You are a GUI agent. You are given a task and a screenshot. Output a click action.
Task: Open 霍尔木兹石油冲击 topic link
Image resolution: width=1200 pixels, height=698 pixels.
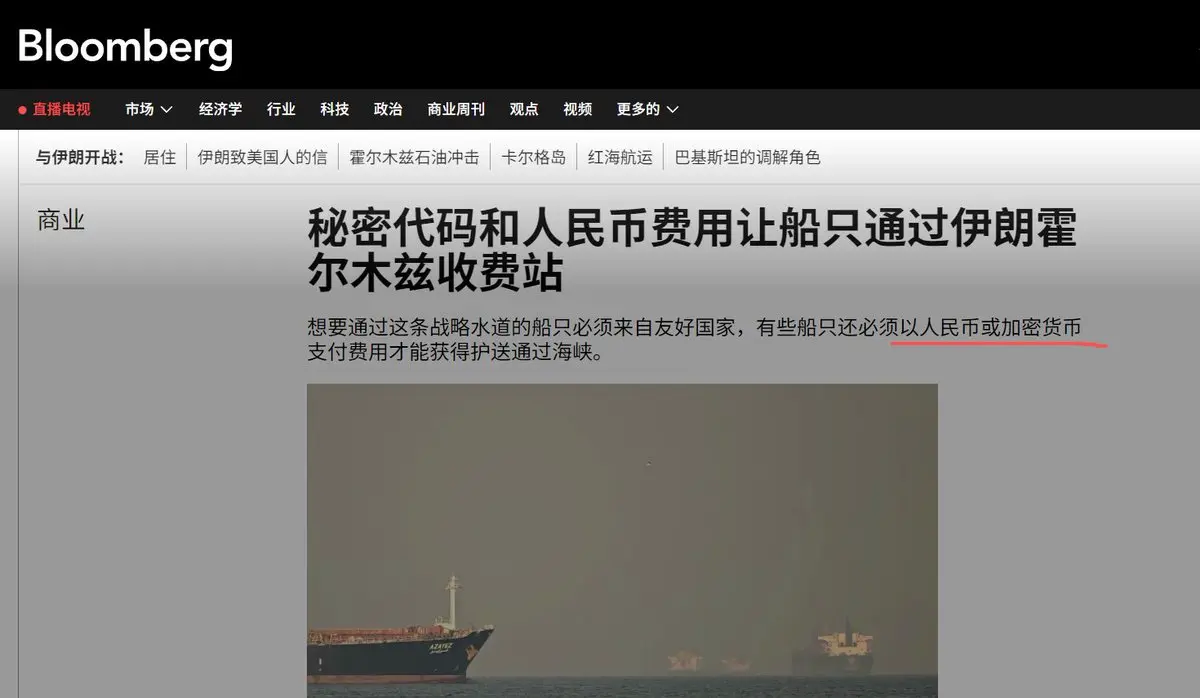pos(414,157)
